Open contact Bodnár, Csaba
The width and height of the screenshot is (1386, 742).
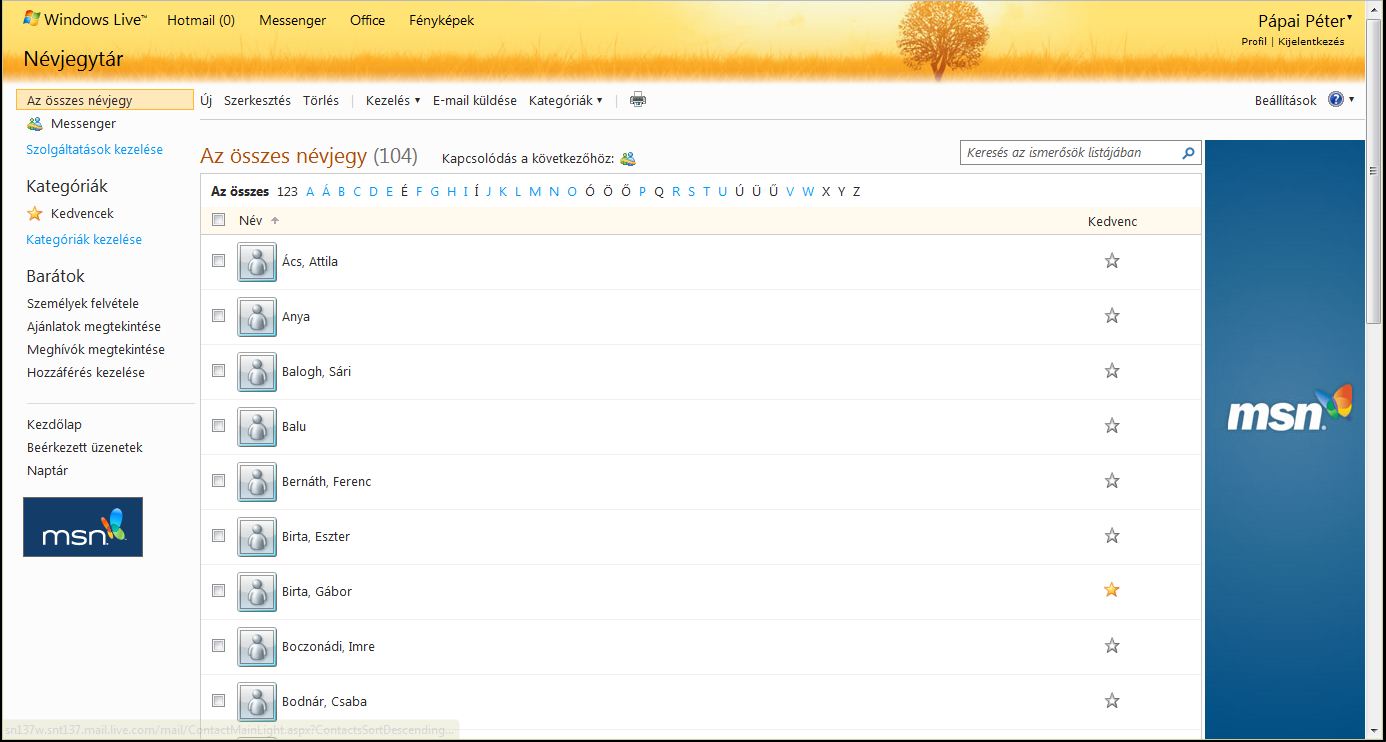coord(324,701)
